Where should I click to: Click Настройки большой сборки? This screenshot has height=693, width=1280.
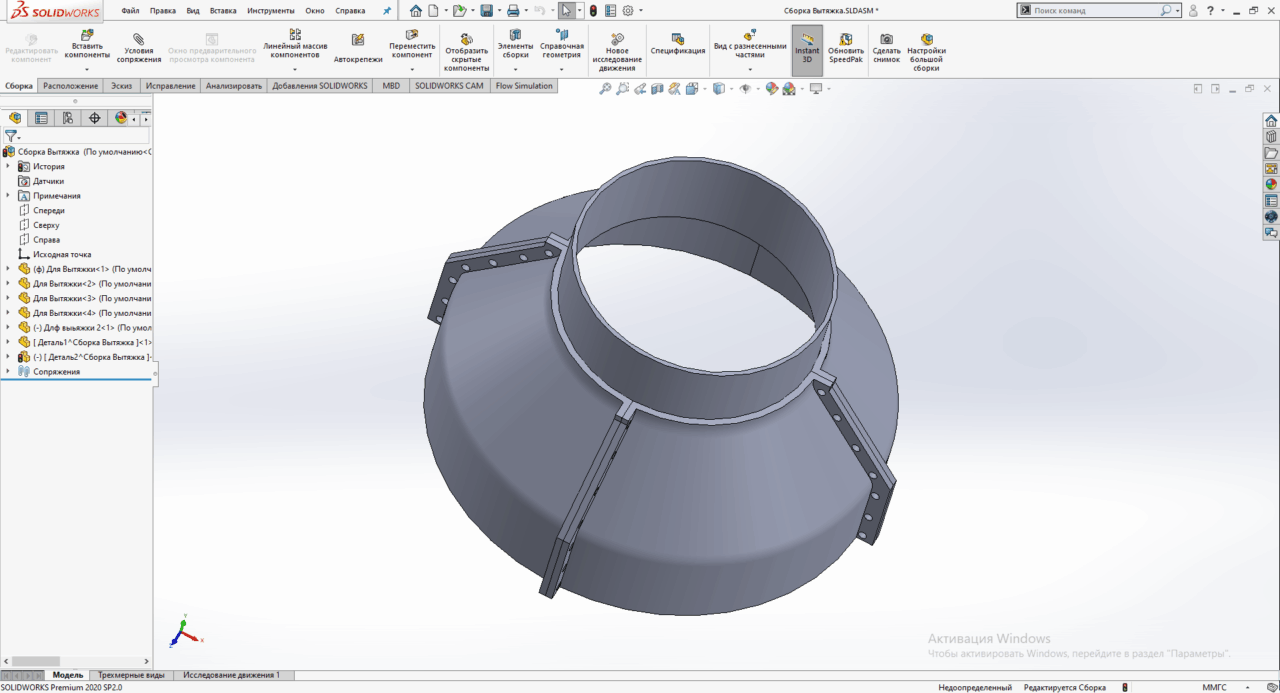click(x=926, y=53)
